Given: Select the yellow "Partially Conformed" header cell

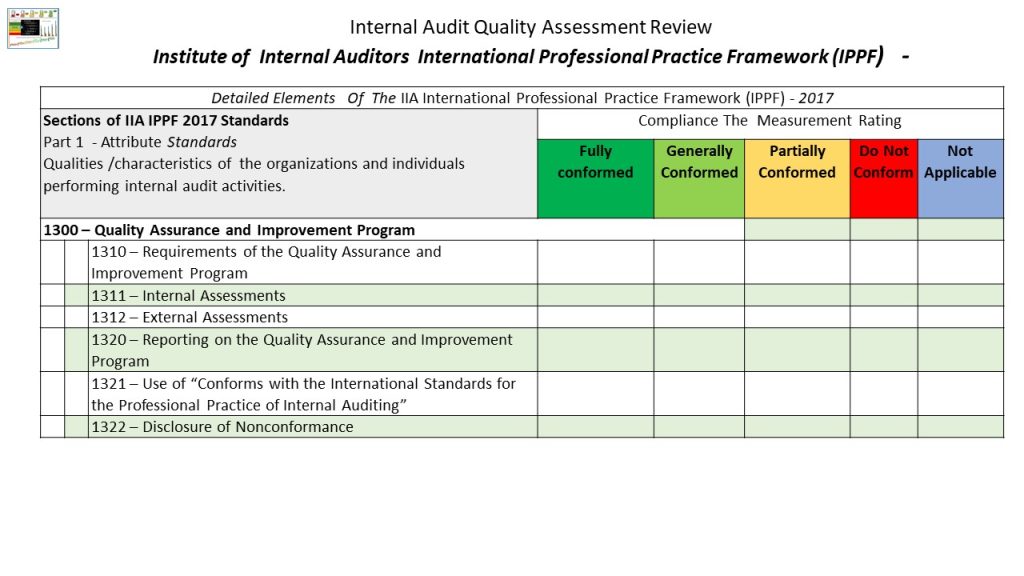Looking at the screenshot, I should click(x=797, y=178).
